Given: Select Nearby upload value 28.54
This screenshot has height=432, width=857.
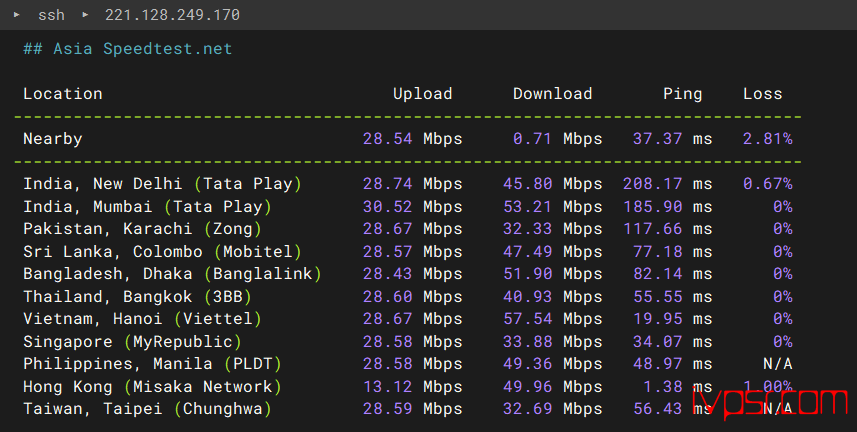Looking at the screenshot, I should pyautogui.click(x=388, y=139).
